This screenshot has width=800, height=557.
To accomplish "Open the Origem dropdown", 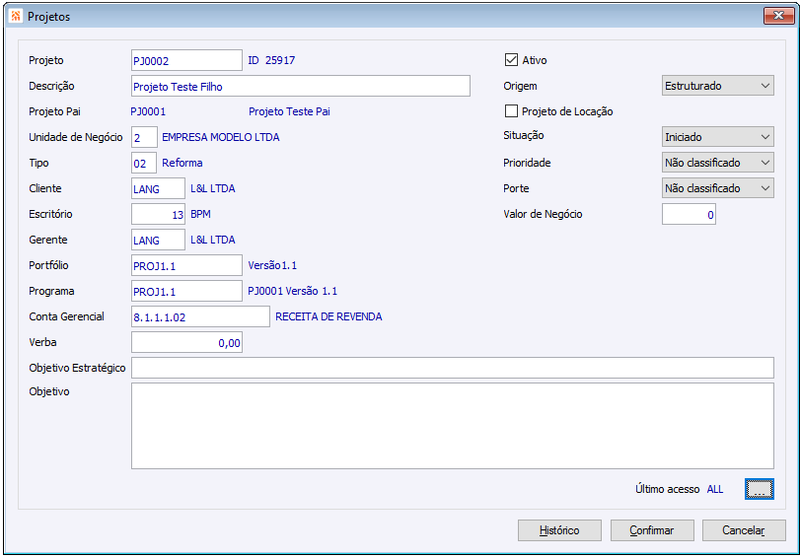I will click(717, 86).
